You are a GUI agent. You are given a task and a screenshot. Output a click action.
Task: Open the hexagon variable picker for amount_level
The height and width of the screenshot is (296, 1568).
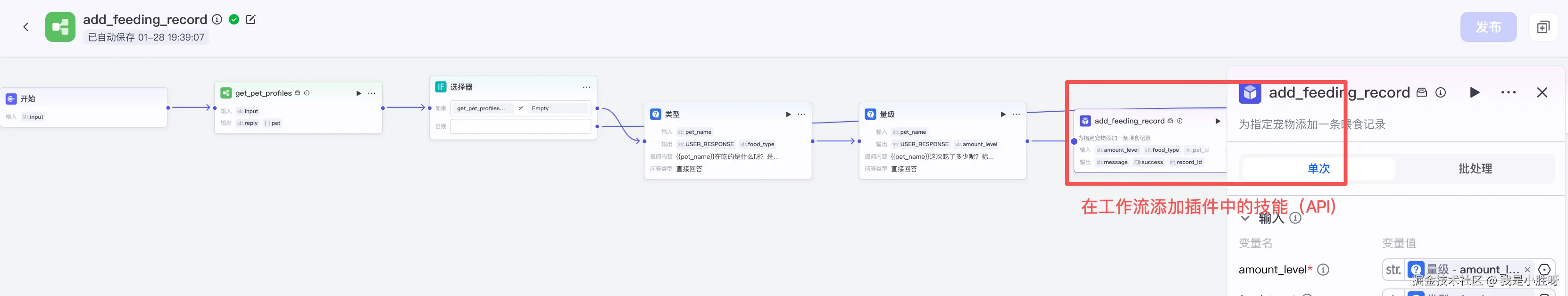tap(1545, 270)
